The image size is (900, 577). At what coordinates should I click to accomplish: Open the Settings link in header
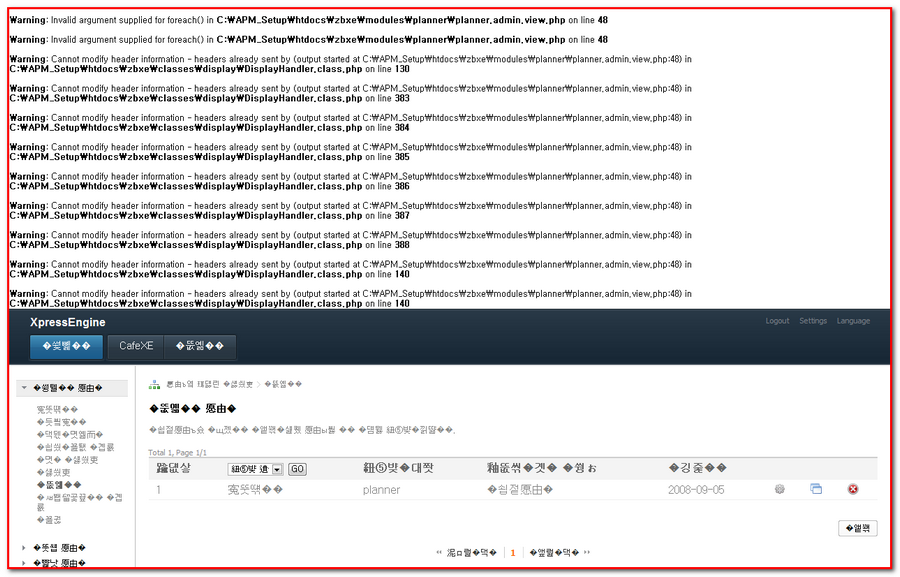point(813,321)
